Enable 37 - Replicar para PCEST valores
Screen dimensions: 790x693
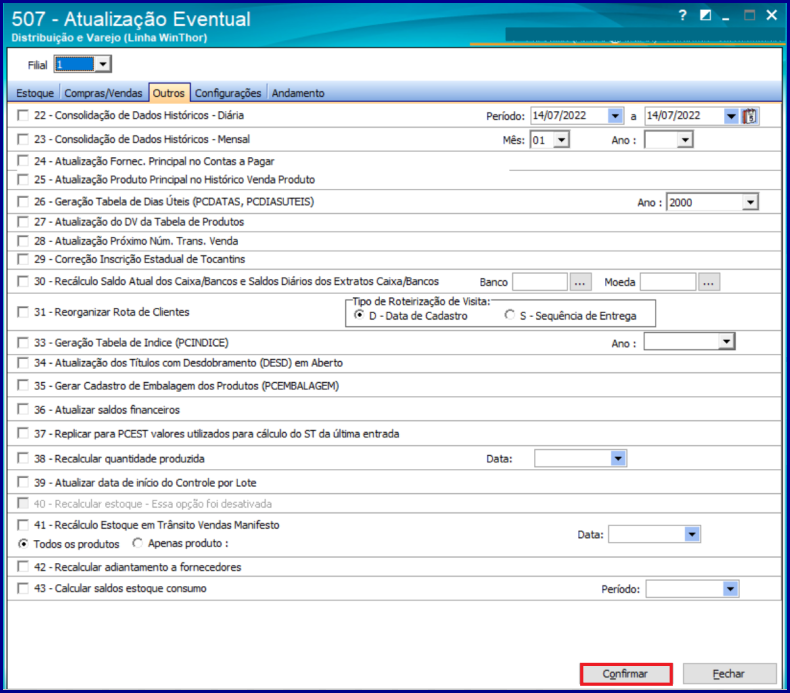pyautogui.click(x=23, y=433)
